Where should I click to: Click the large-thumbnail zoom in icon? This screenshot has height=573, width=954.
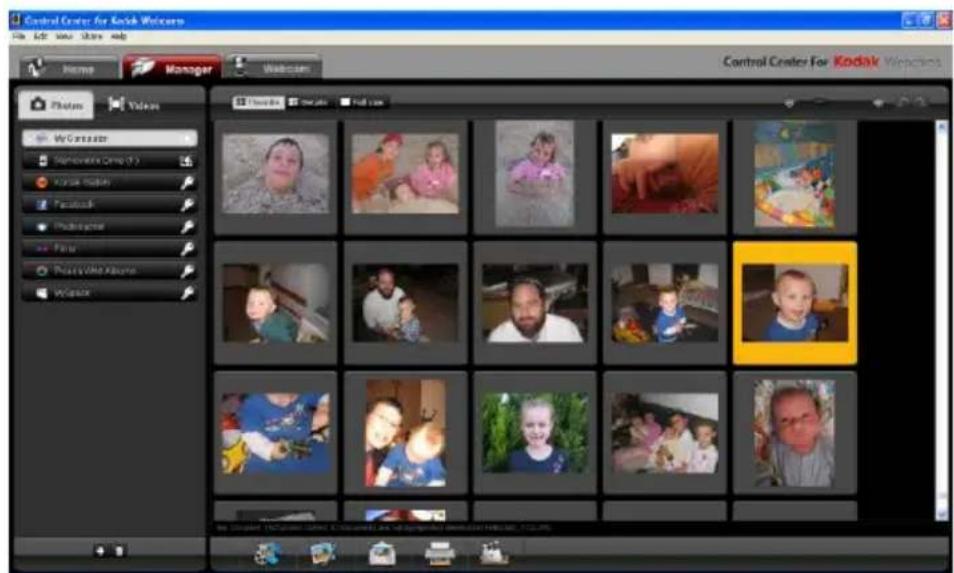(879, 103)
